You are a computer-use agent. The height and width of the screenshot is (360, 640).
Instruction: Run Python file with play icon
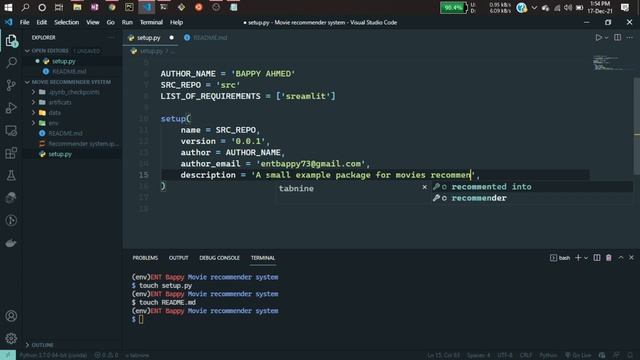598,38
